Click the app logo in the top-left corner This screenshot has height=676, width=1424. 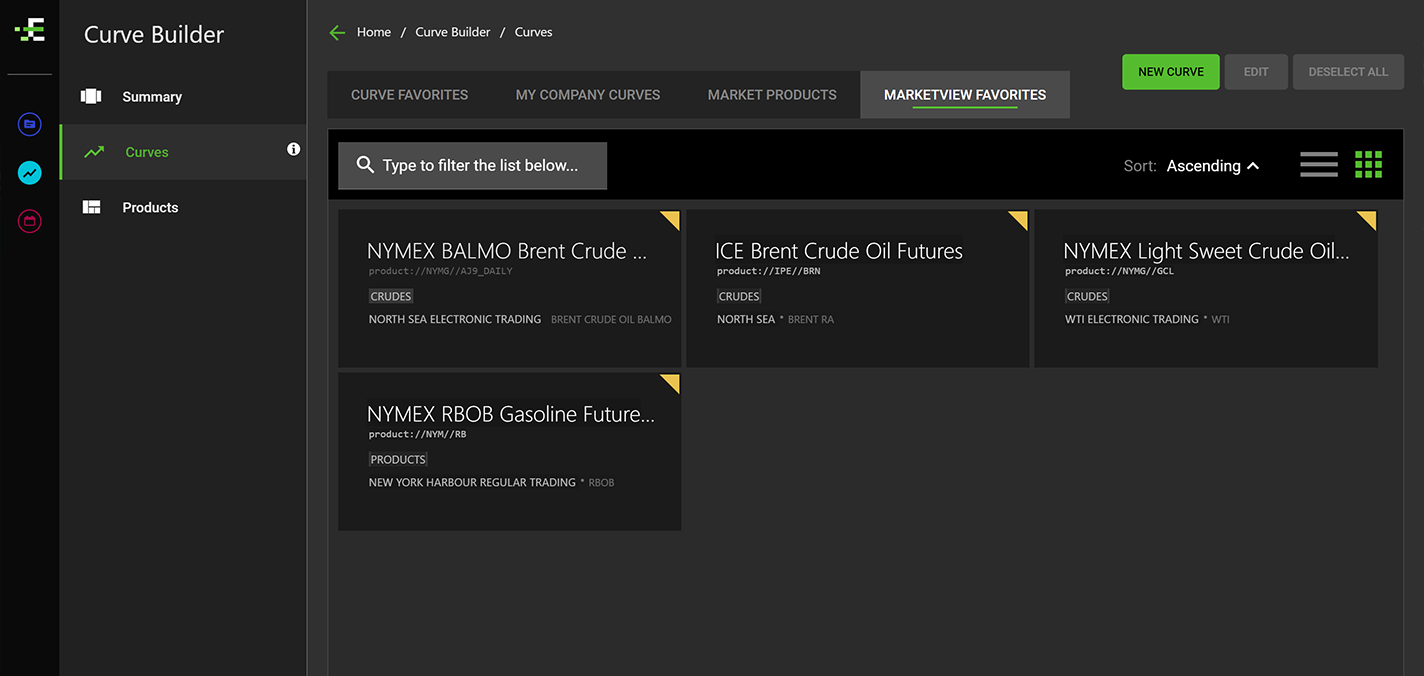click(30, 31)
